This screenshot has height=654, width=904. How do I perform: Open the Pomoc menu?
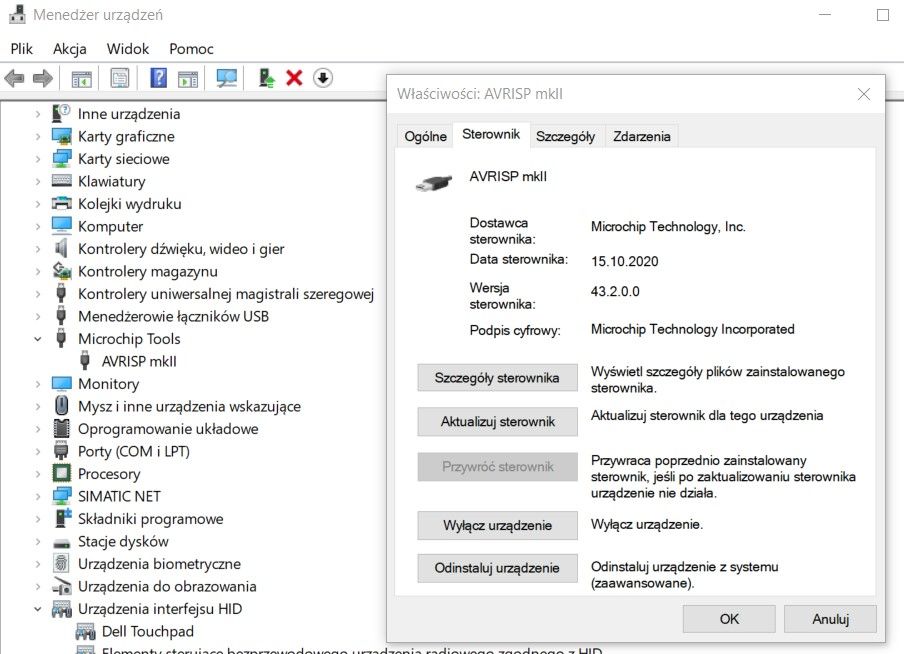point(191,49)
